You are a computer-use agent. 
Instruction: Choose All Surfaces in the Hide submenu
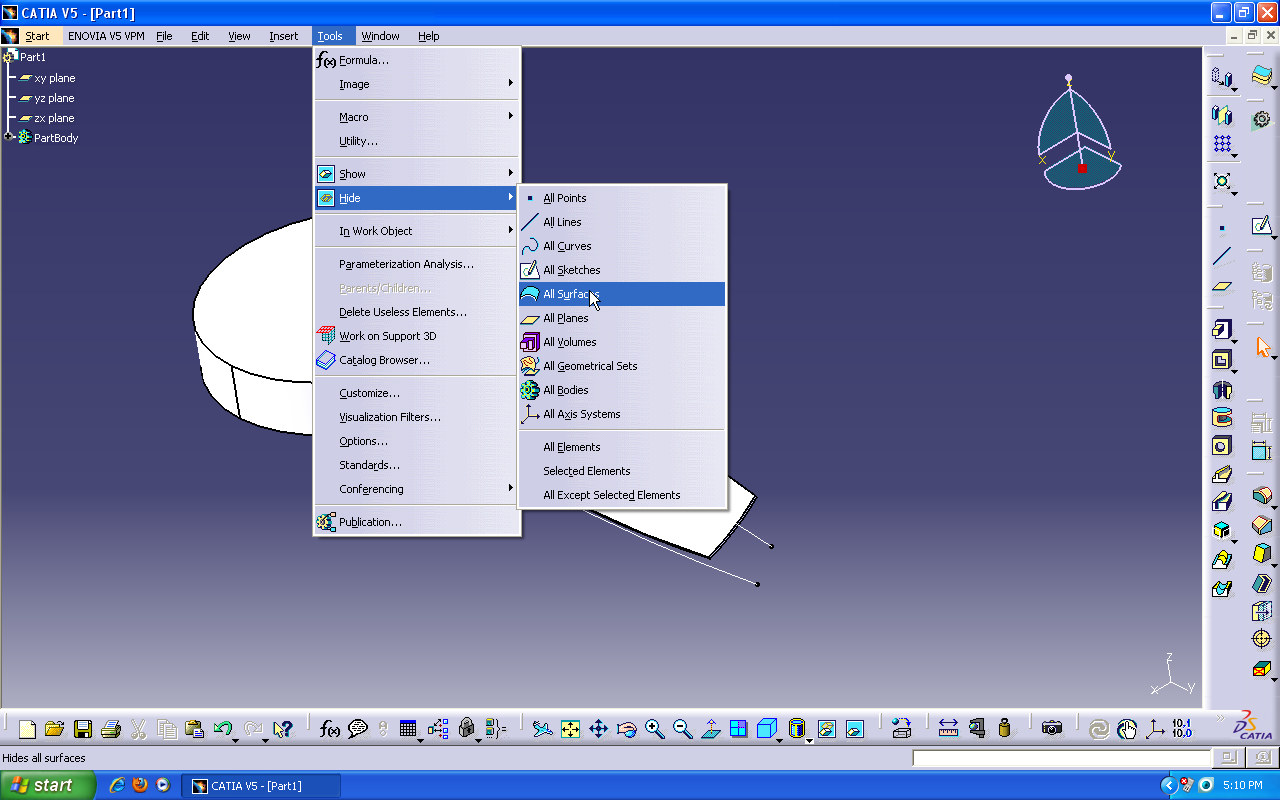(x=622, y=294)
